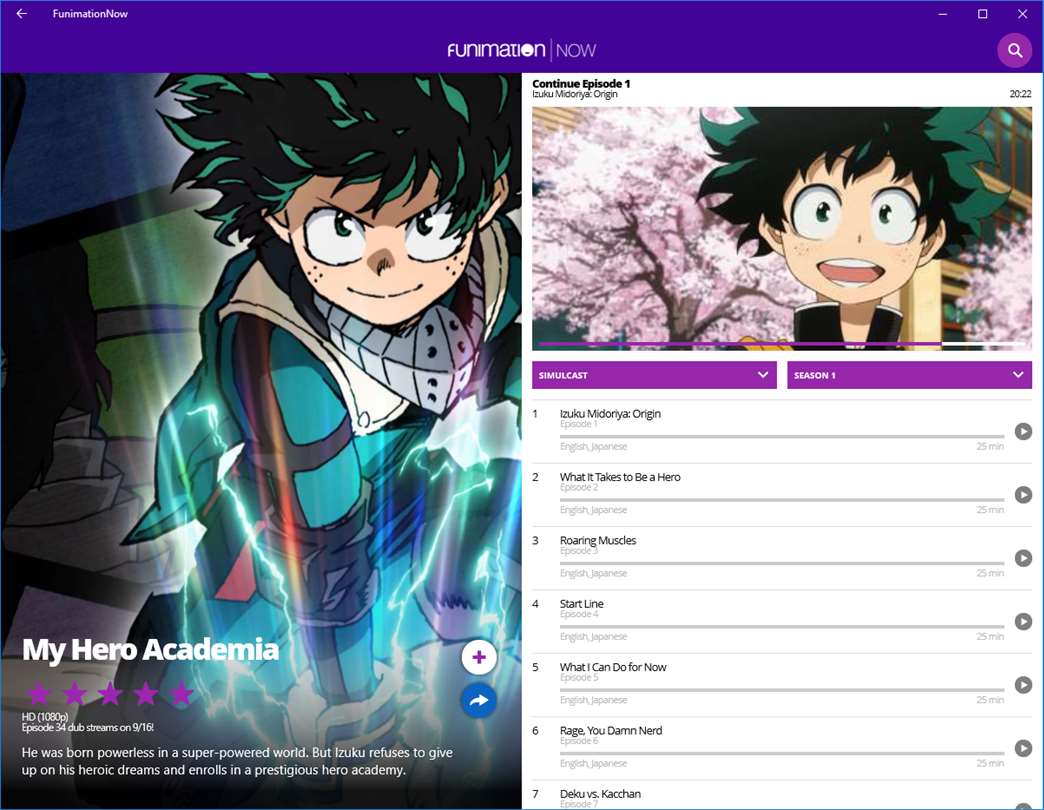Add My Hero Academia to queue
The height and width of the screenshot is (810, 1044).
(479, 658)
